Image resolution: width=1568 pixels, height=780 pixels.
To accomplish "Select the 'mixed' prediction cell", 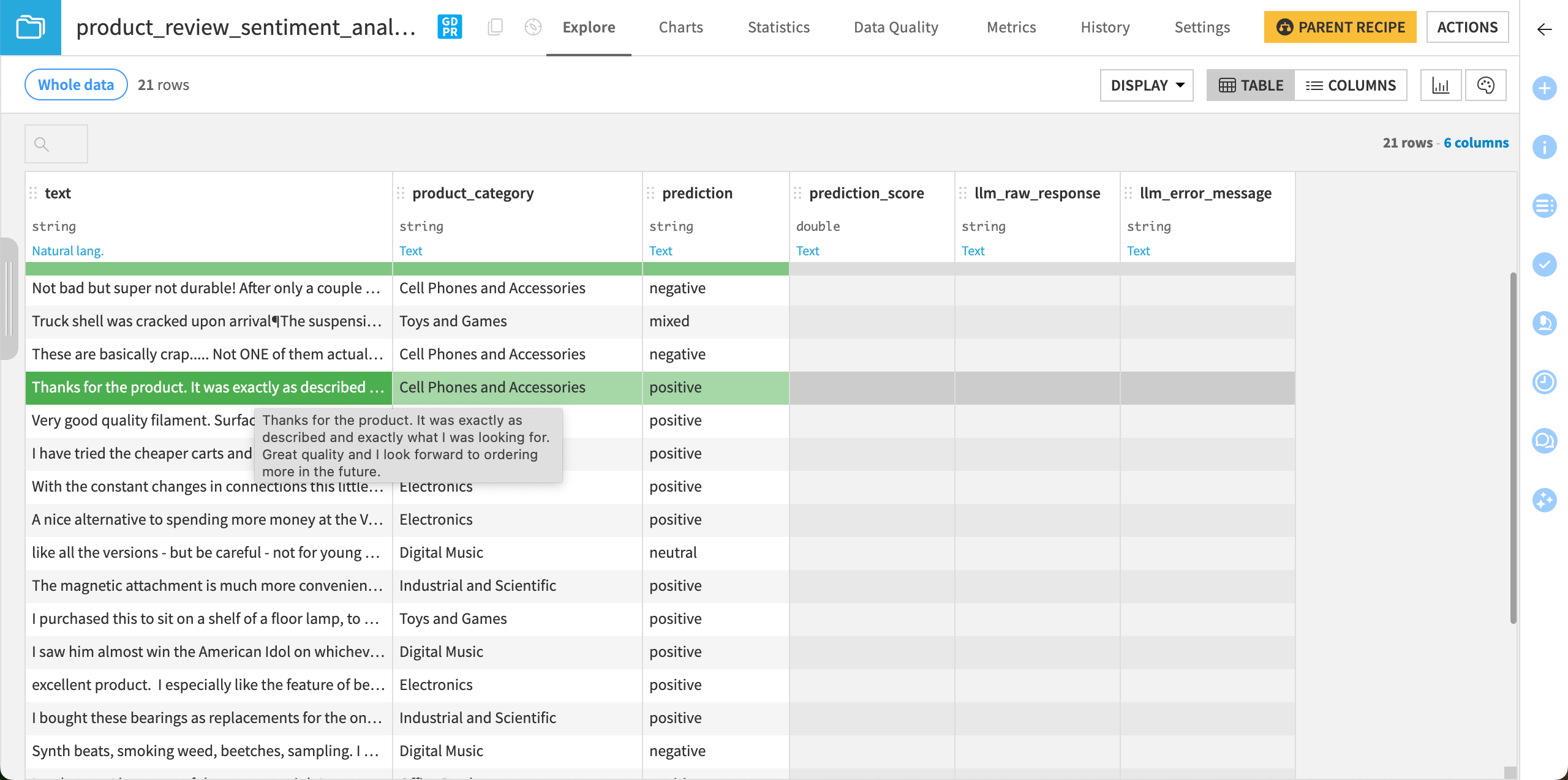I will [x=716, y=321].
